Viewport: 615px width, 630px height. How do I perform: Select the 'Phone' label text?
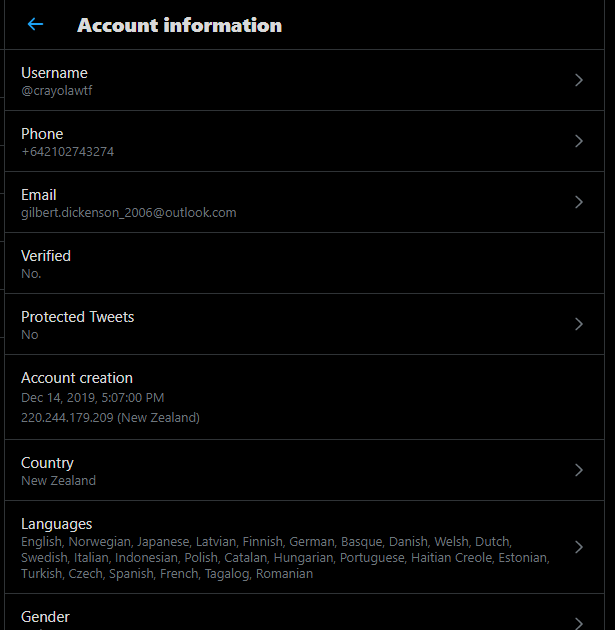pyautogui.click(x=42, y=134)
